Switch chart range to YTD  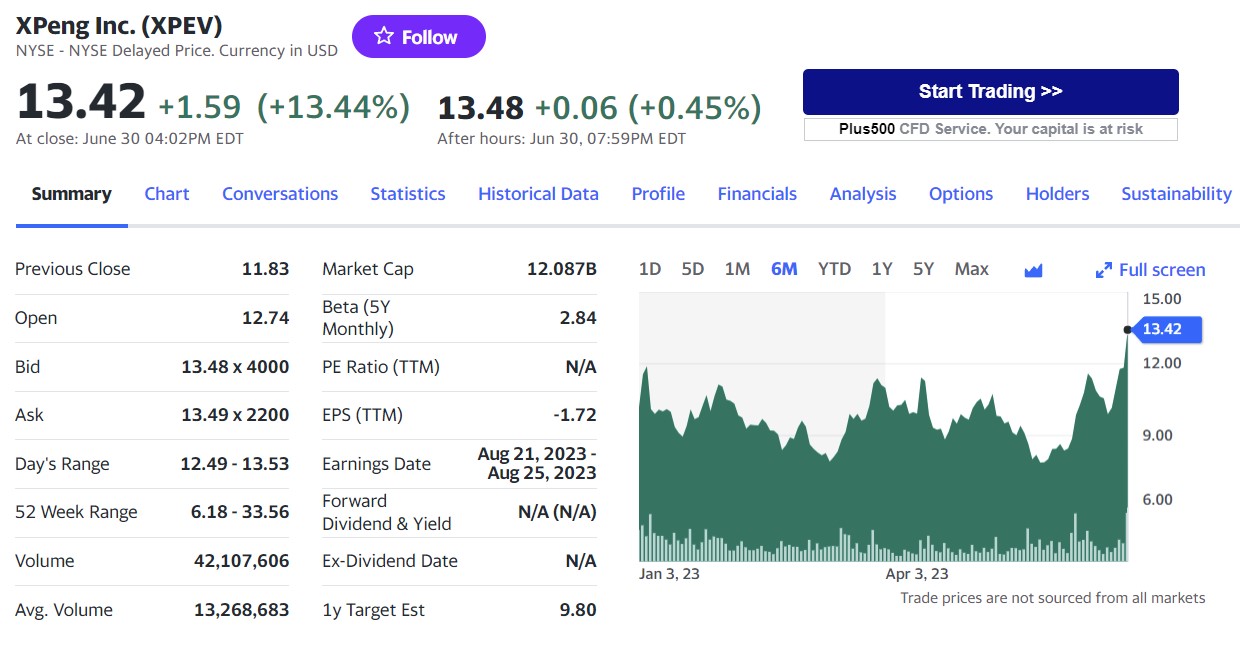834,269
